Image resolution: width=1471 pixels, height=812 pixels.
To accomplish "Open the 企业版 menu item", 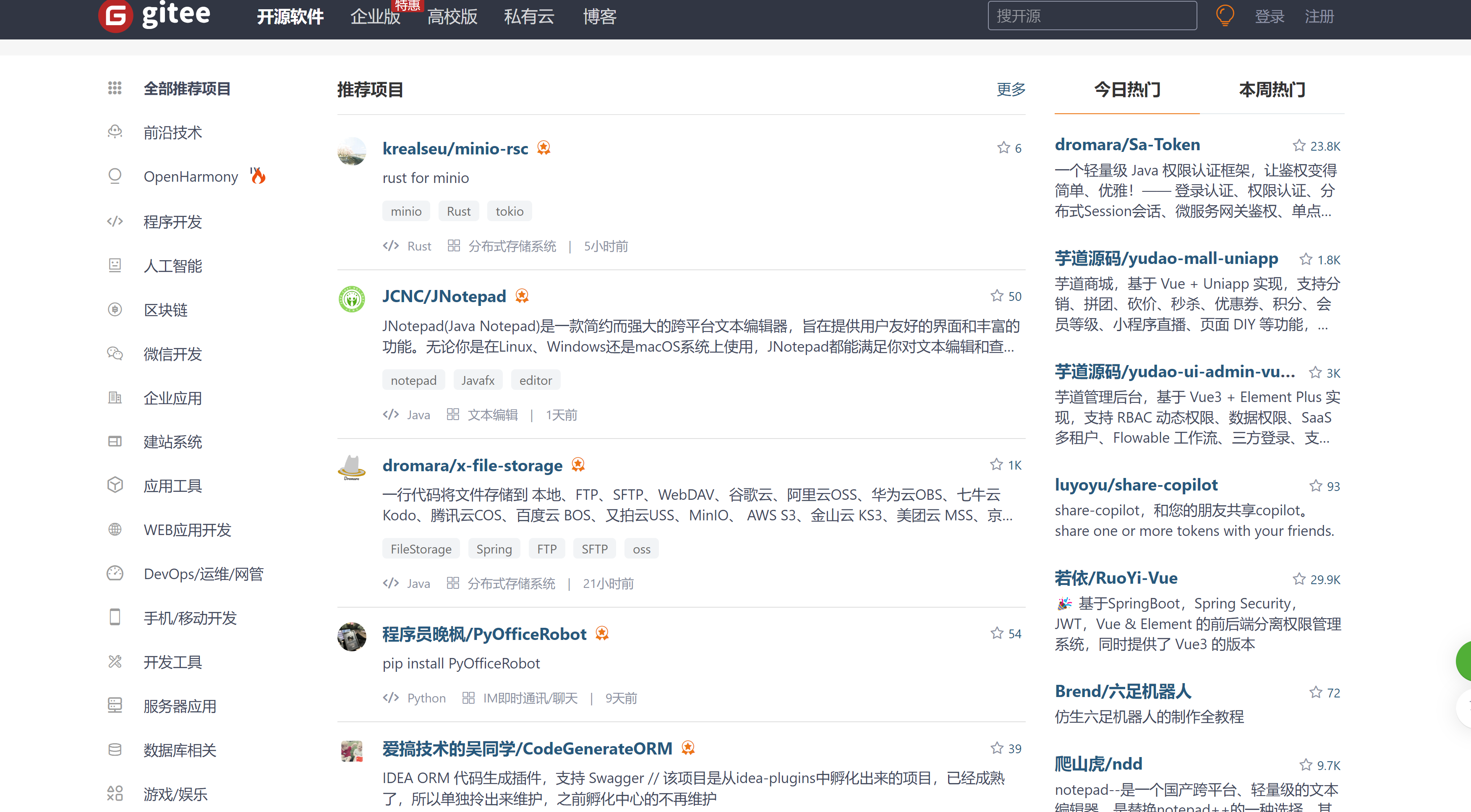I will click(375, 16).
